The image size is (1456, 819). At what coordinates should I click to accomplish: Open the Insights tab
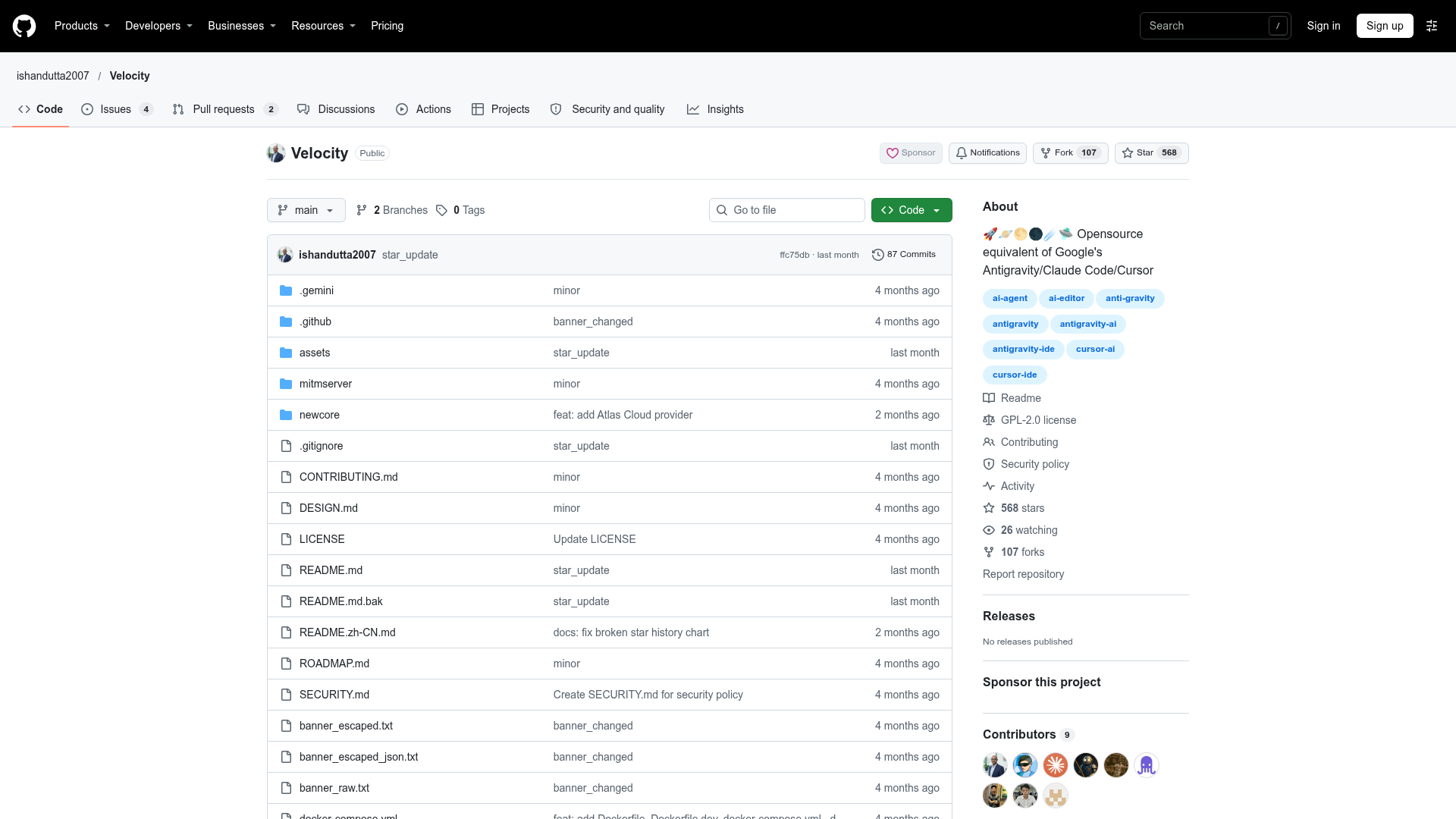click(715, 109)
